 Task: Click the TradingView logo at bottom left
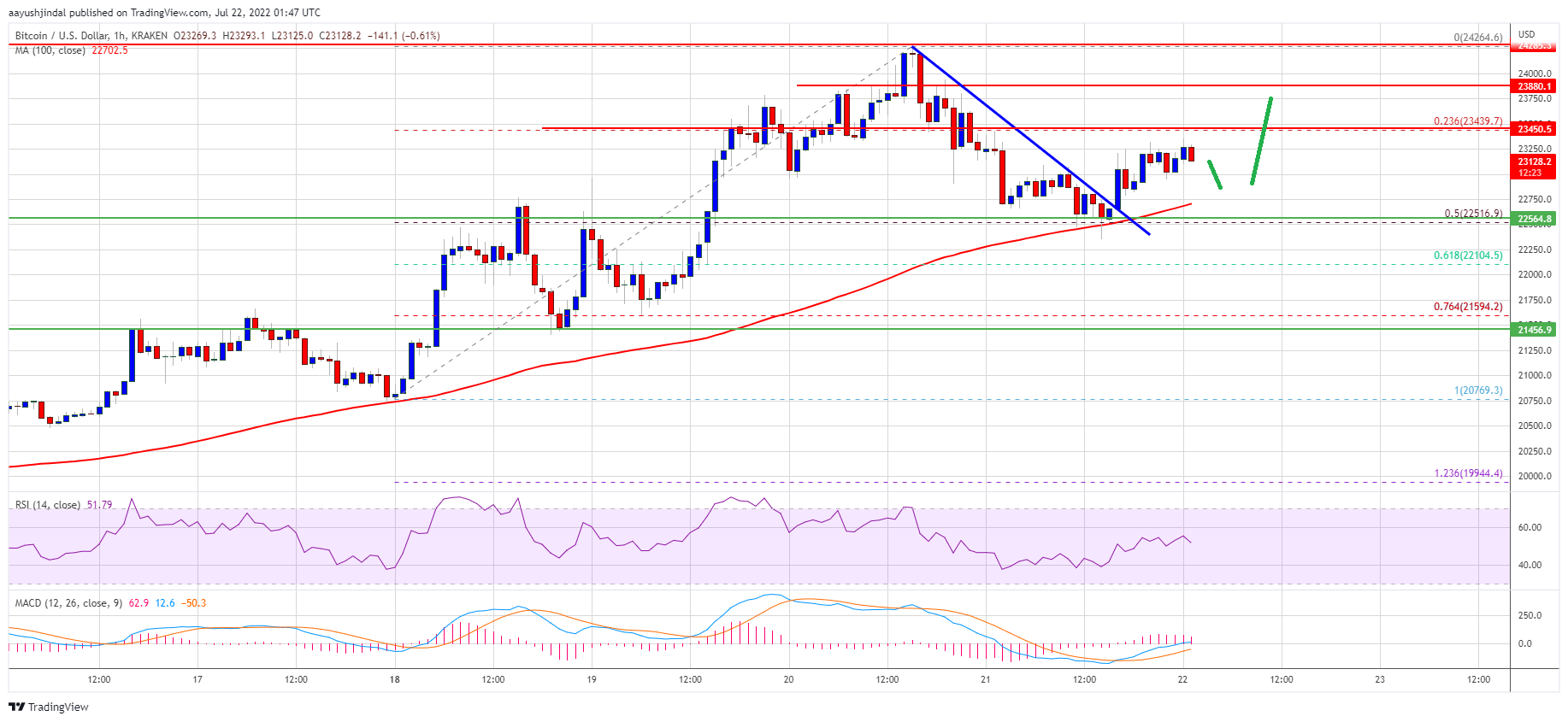tap(49, 707)
